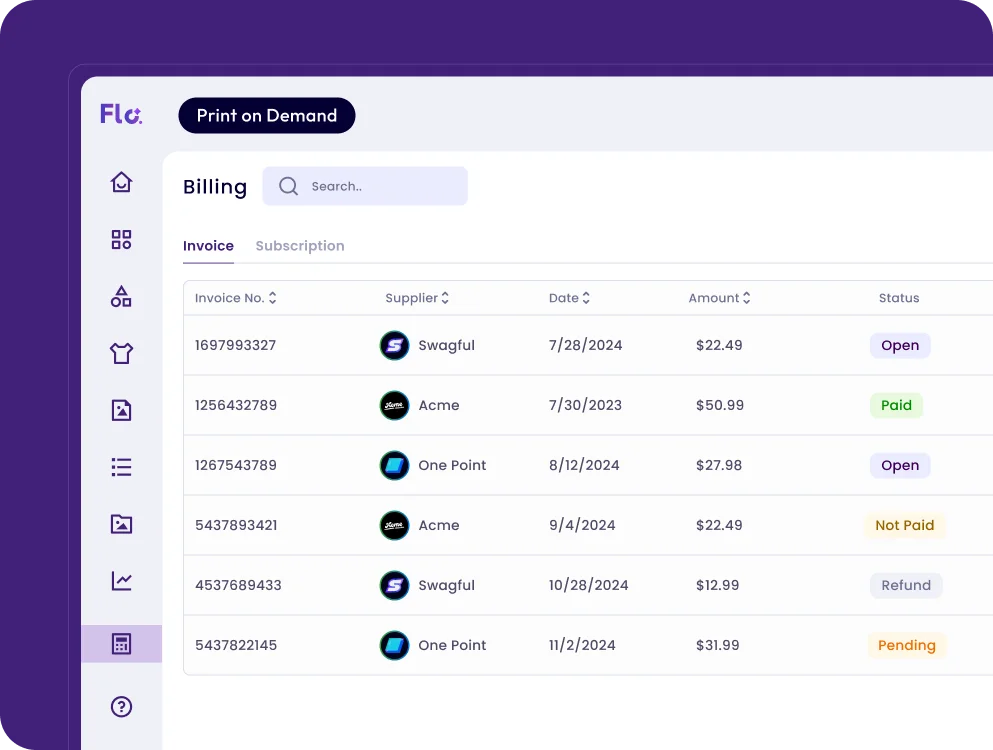Click the amount $12.99
The height and width of the screenshot is (750, 993).
(x=718, y=585)
